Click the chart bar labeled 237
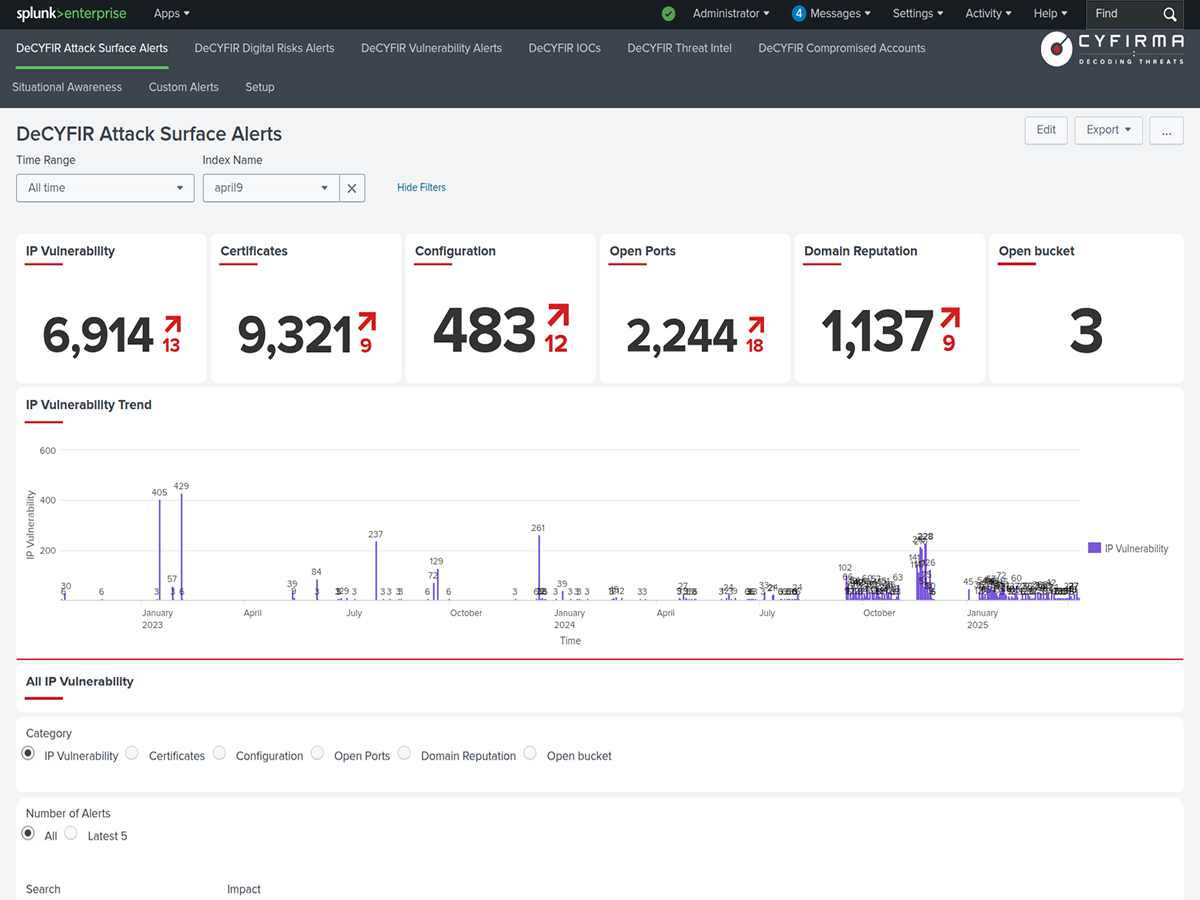Screen dimensions: 1200x900 point(376,570)
